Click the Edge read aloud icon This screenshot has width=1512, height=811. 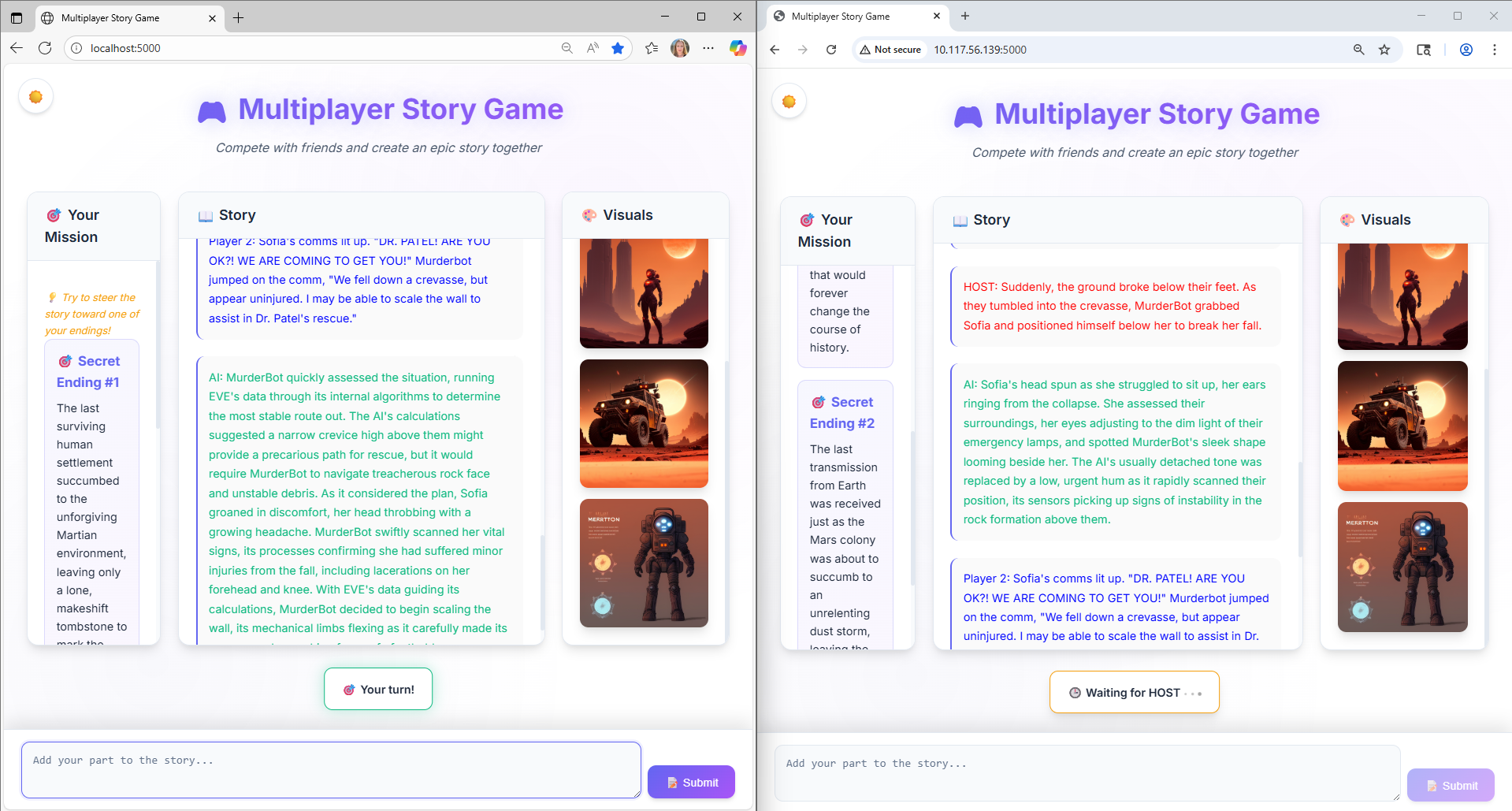(x=593, y=48)
